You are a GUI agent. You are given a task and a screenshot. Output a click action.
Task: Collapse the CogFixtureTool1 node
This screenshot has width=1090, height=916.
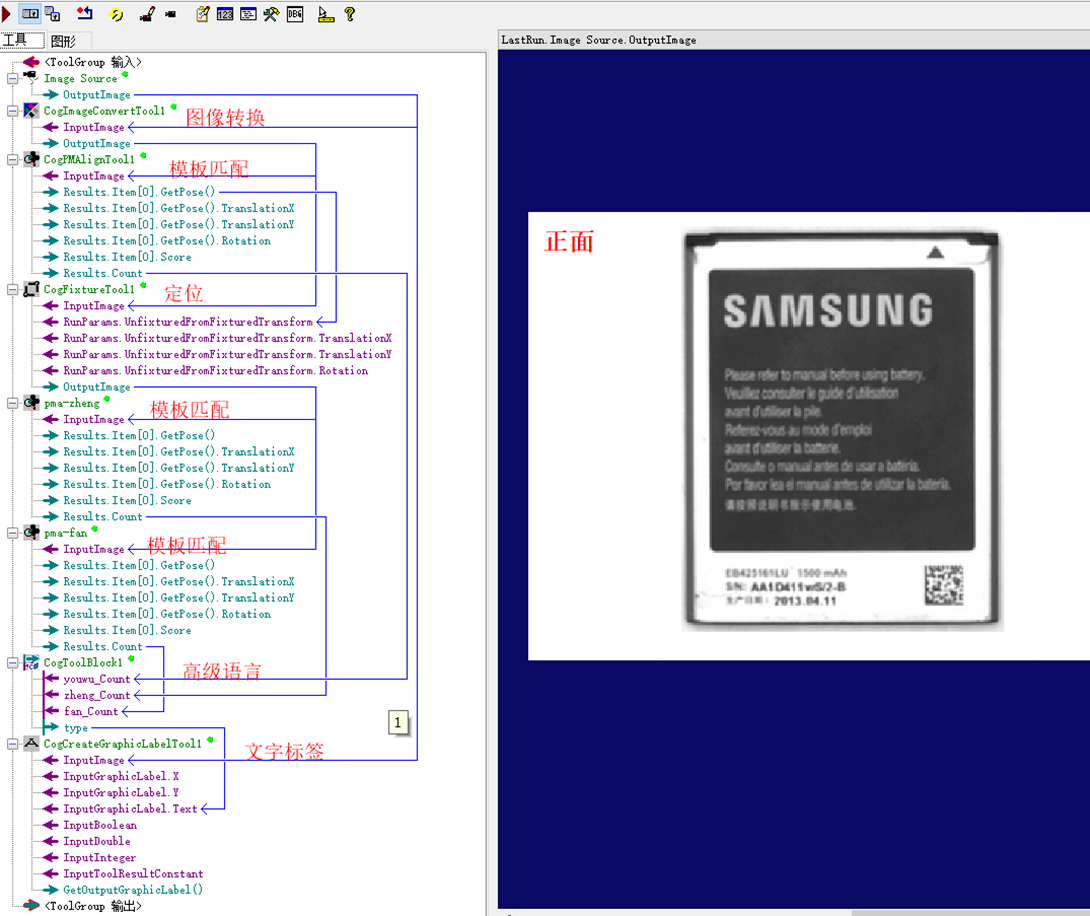[13, 290]
